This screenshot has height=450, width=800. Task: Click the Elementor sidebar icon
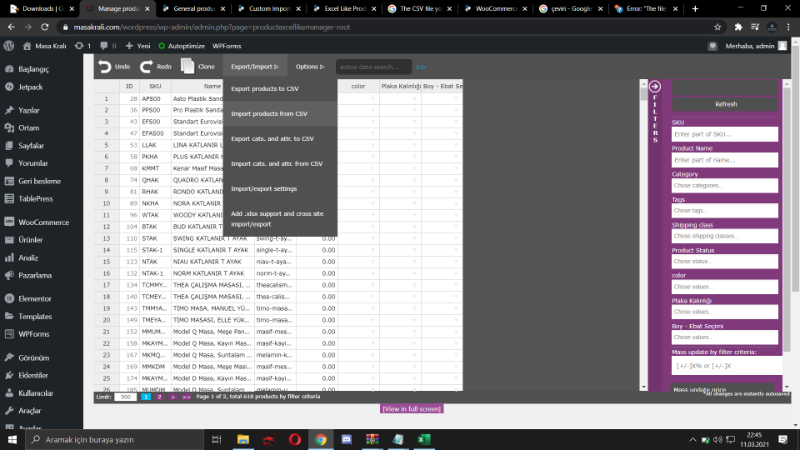pyautogui.click(x=9, y=298)
